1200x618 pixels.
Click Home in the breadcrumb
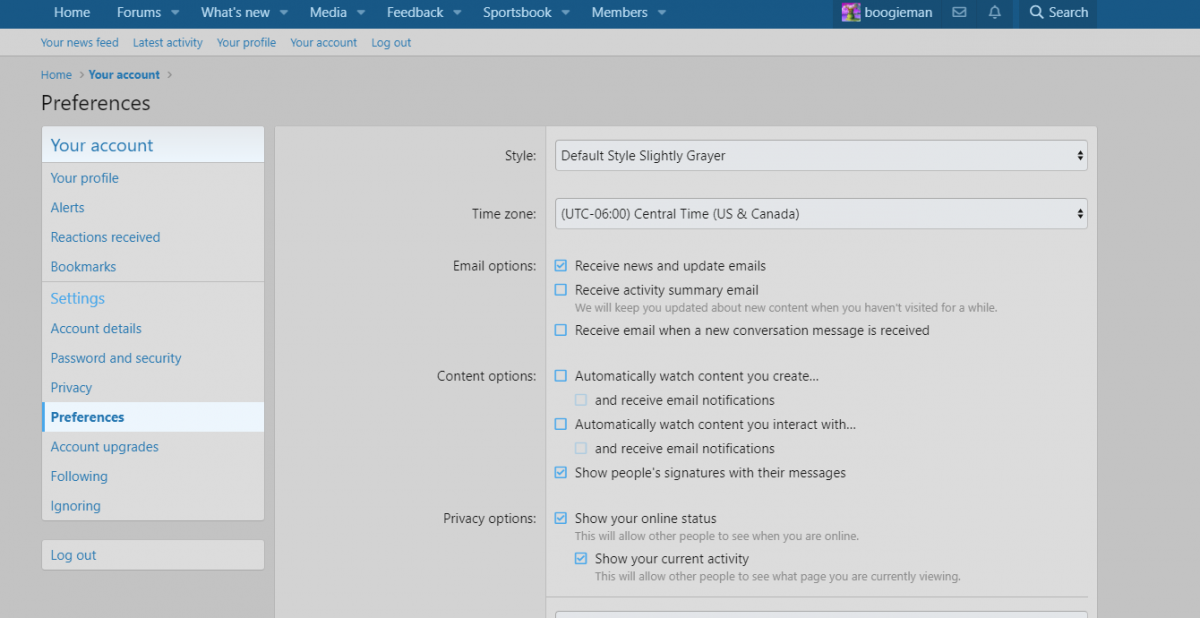[56, 75]
